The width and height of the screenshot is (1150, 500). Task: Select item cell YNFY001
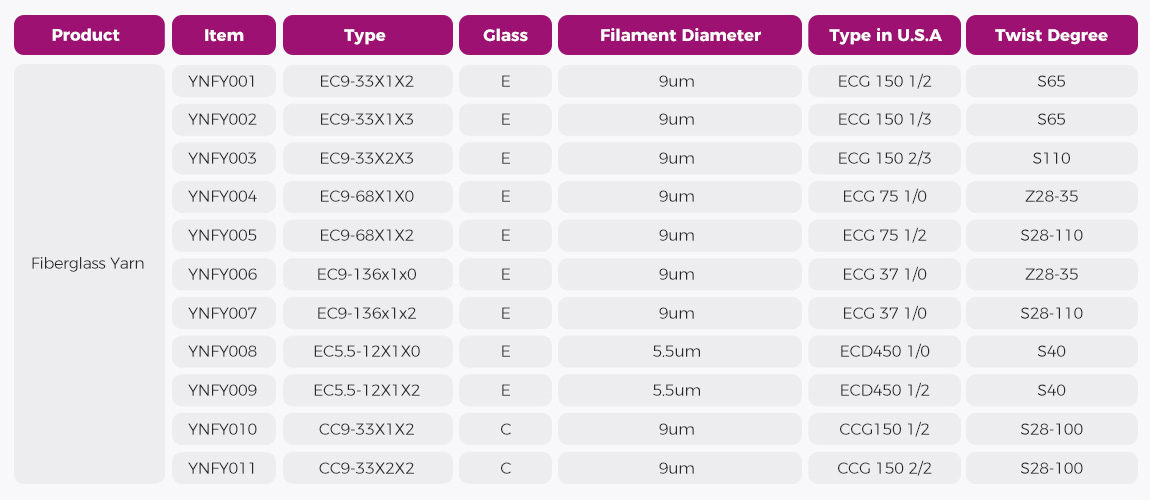(223, 81)
